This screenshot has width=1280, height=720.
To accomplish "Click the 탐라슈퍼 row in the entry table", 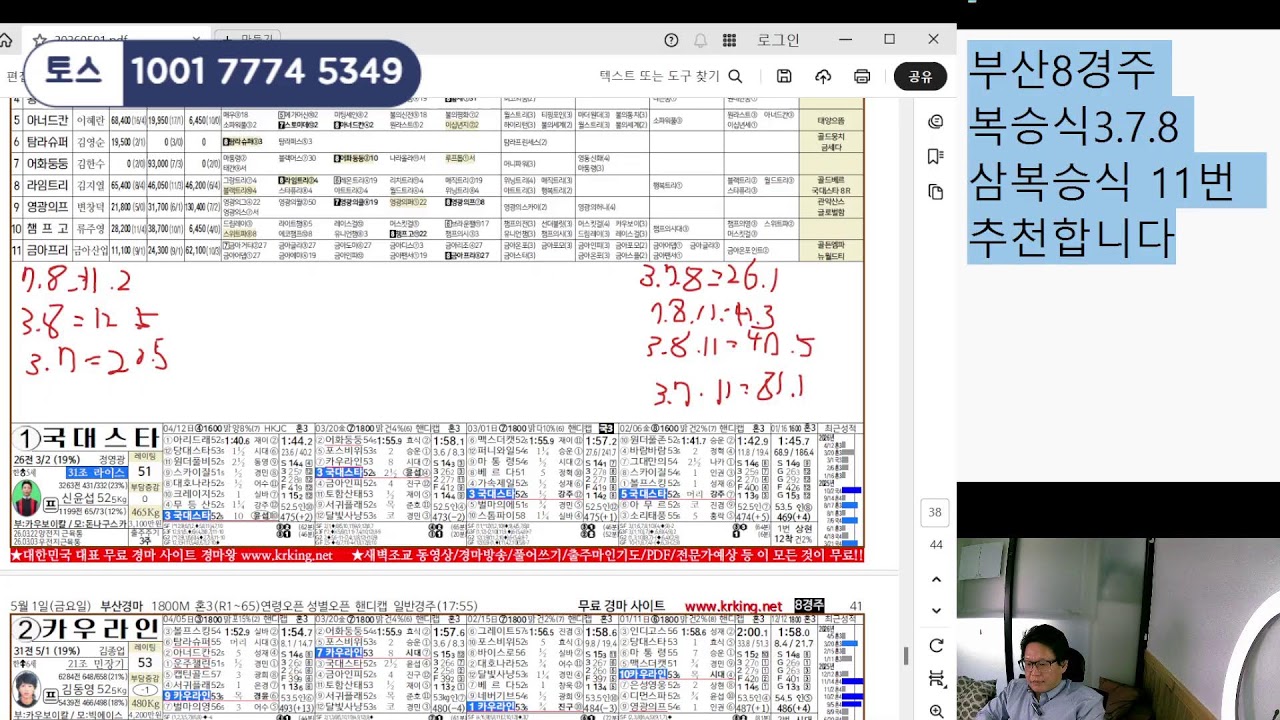I will [437, 142].
